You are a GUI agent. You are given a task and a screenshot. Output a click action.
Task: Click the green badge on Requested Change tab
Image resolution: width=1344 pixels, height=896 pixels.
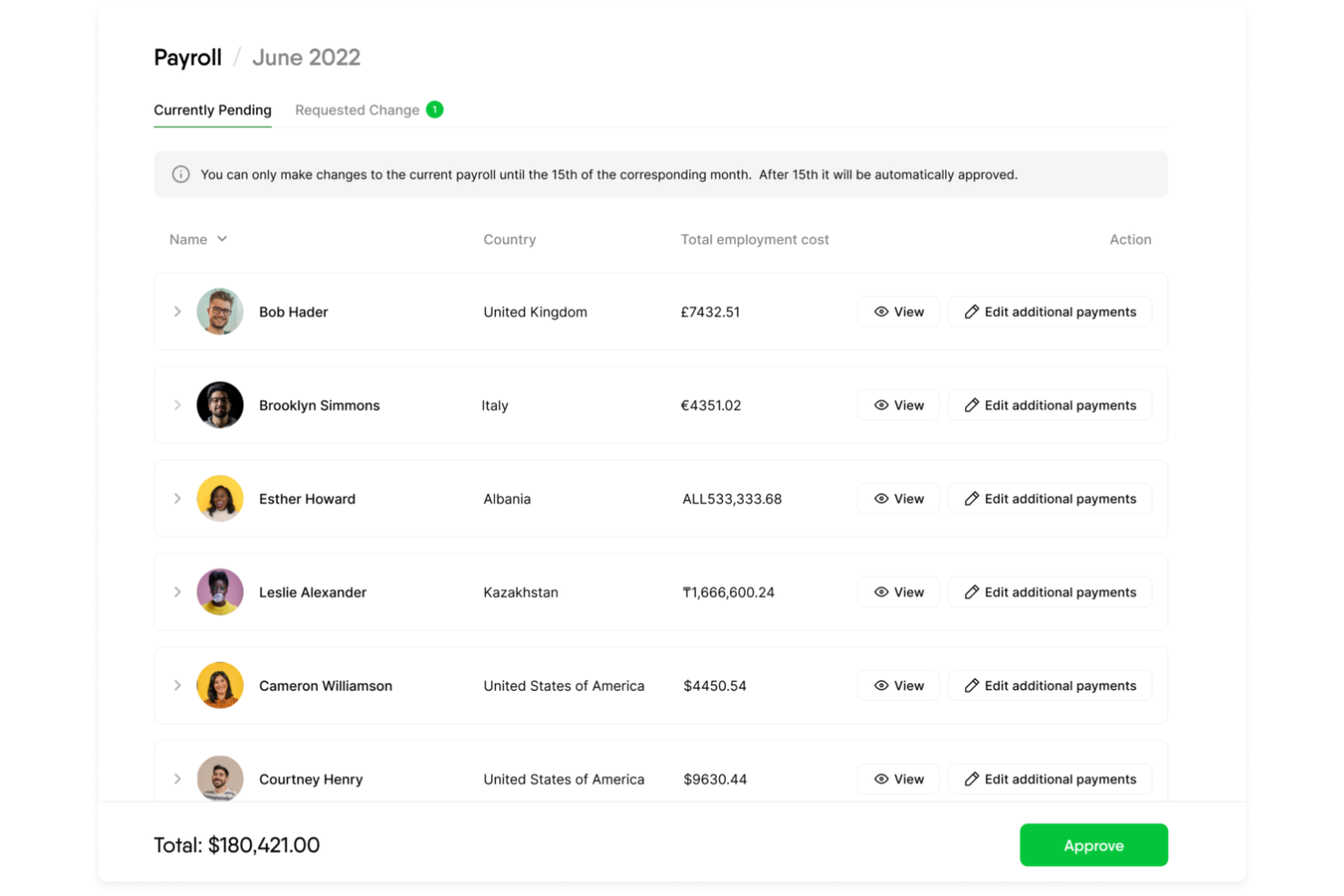tap(434, 109)
